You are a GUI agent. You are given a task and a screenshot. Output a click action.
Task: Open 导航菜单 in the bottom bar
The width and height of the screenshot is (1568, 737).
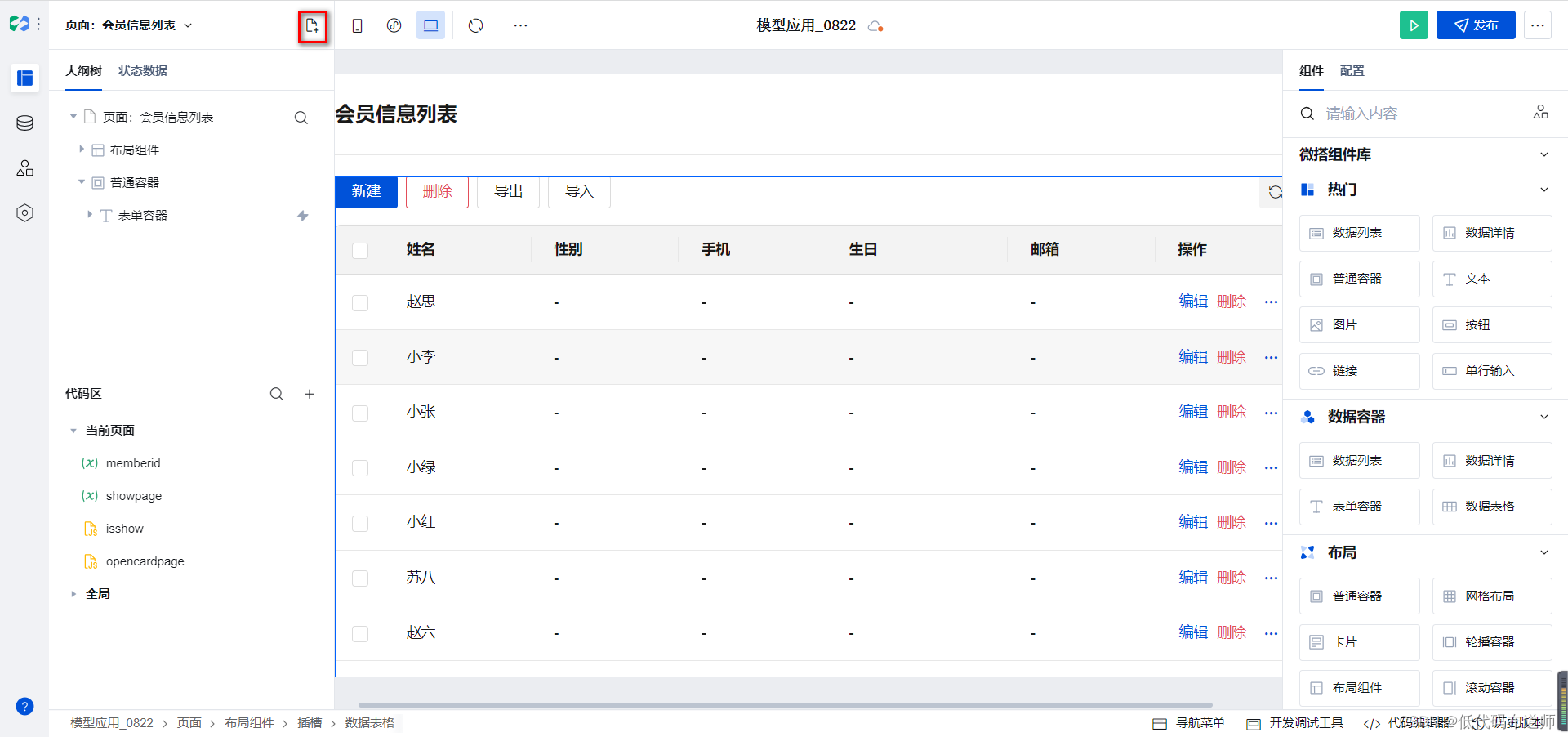click(x=1189, y=723)
